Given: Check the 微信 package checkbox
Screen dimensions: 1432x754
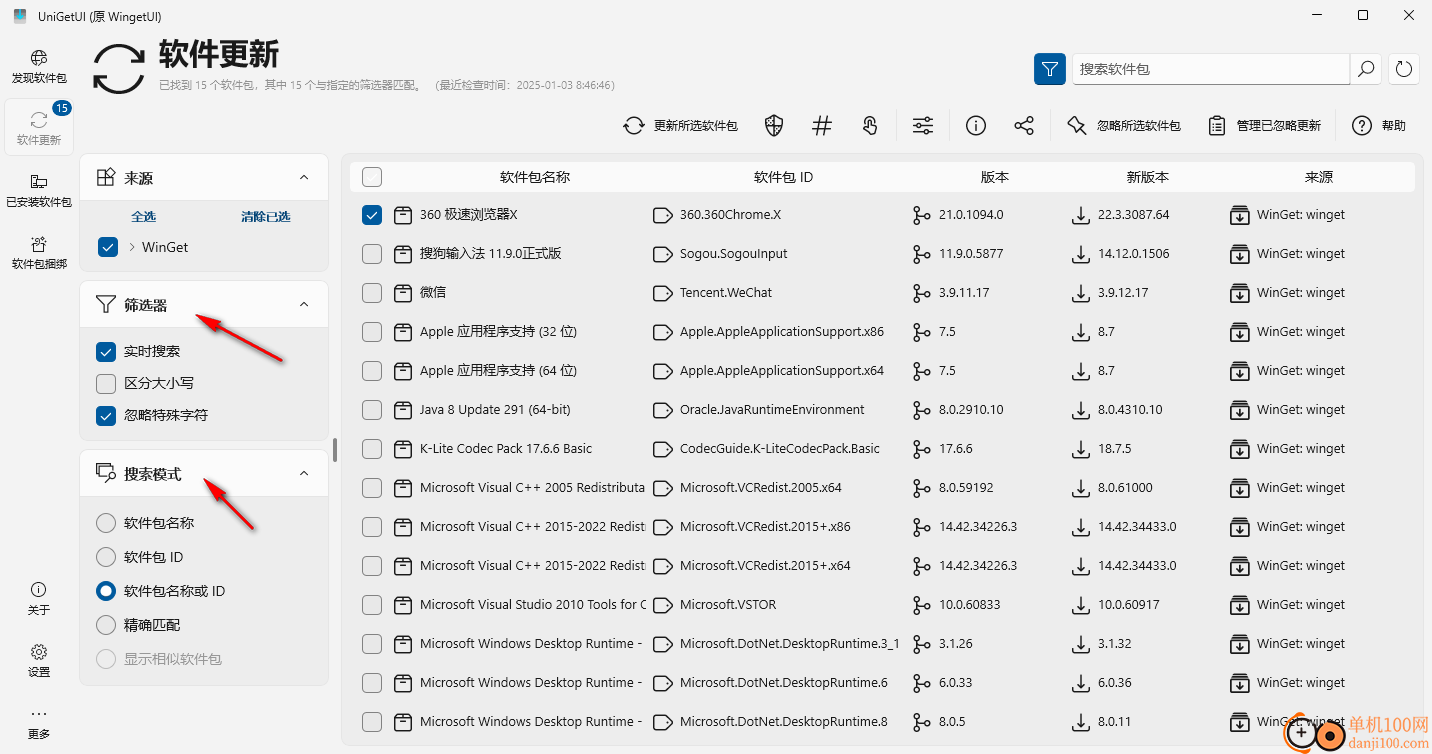Looking at the screenshot, I should 372,293.
